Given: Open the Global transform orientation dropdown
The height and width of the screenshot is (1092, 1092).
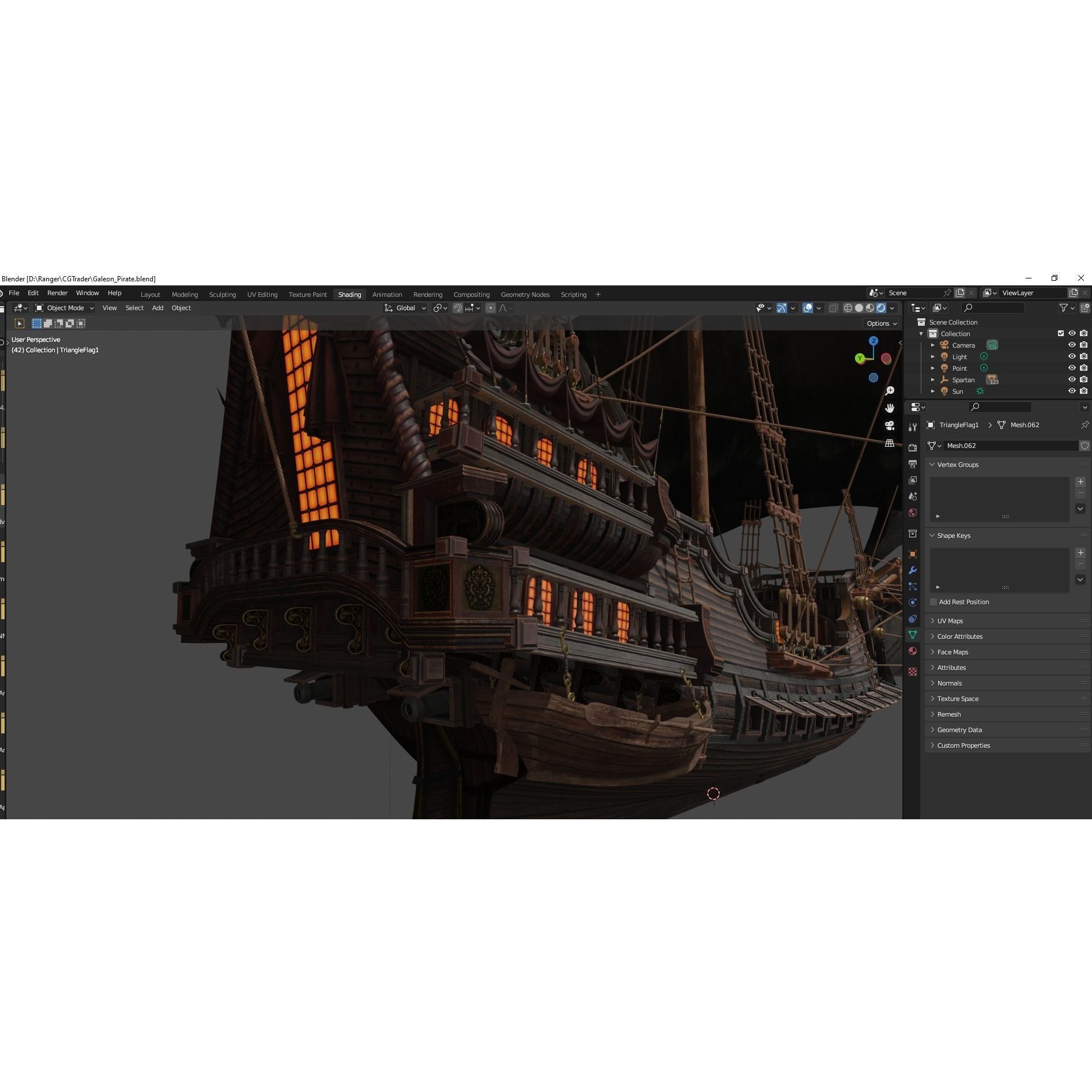Looking at the screenshot, I should (405, 308).
